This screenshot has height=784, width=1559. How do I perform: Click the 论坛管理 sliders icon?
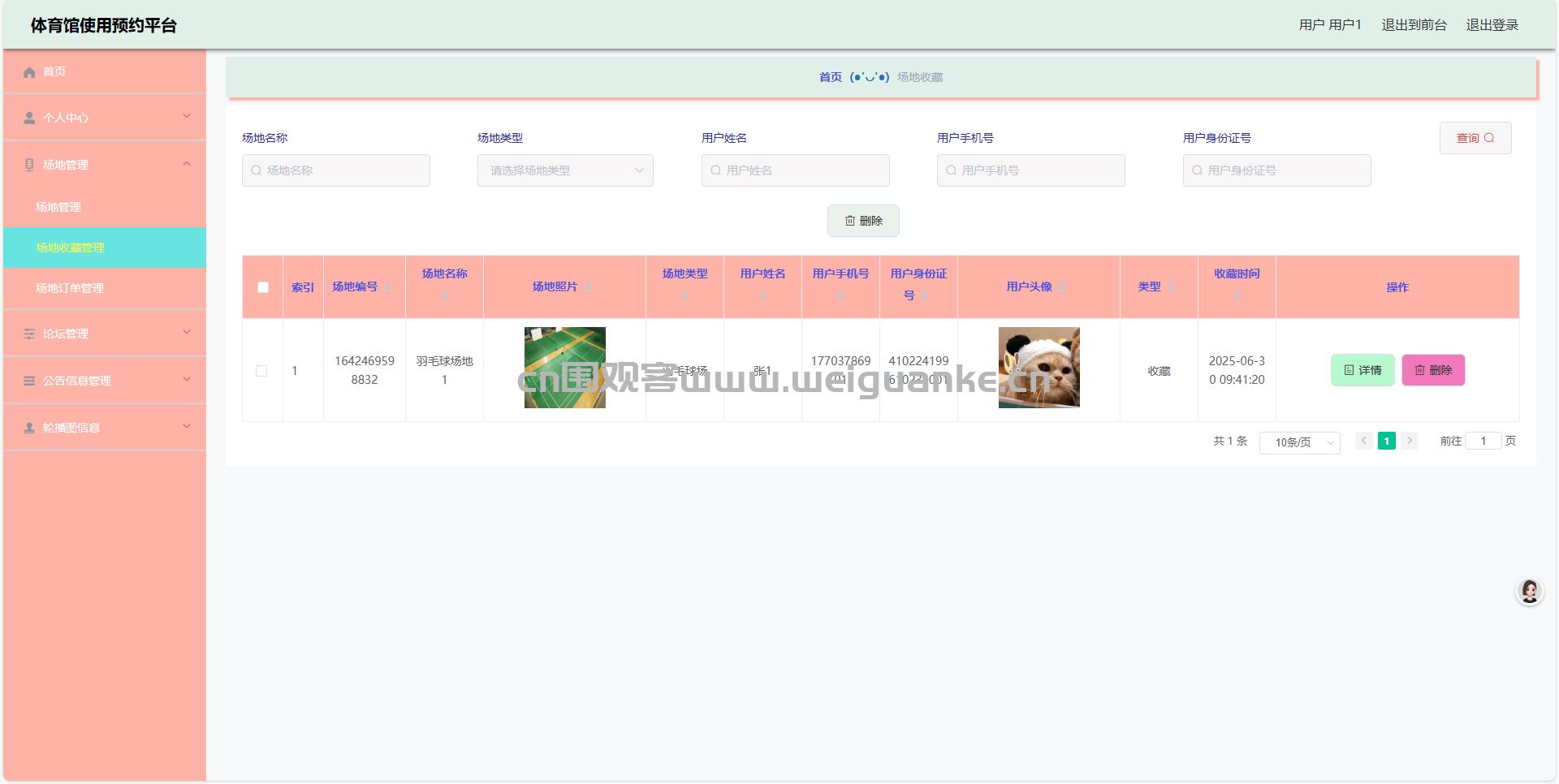coord(29,334)
